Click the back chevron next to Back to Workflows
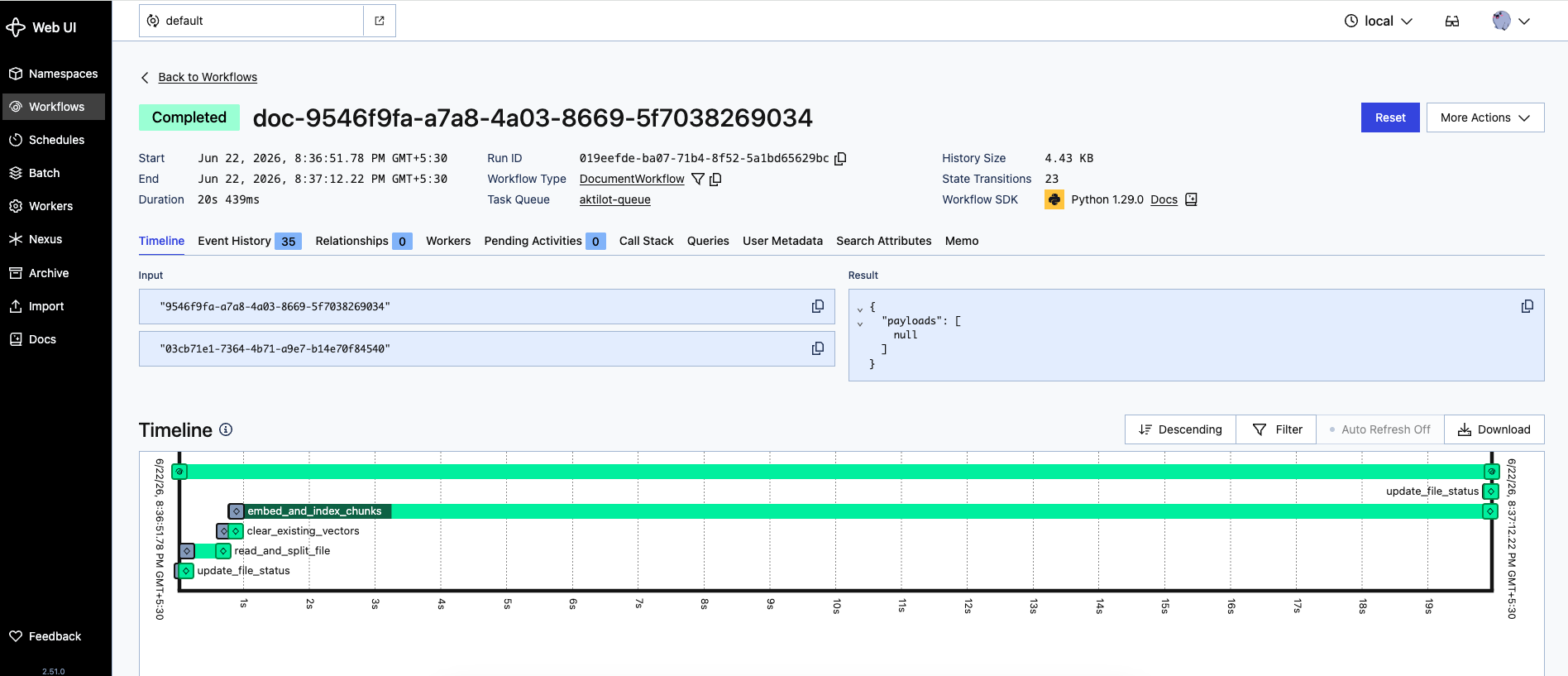This screenshot has height=676, width=1568. 145,77
